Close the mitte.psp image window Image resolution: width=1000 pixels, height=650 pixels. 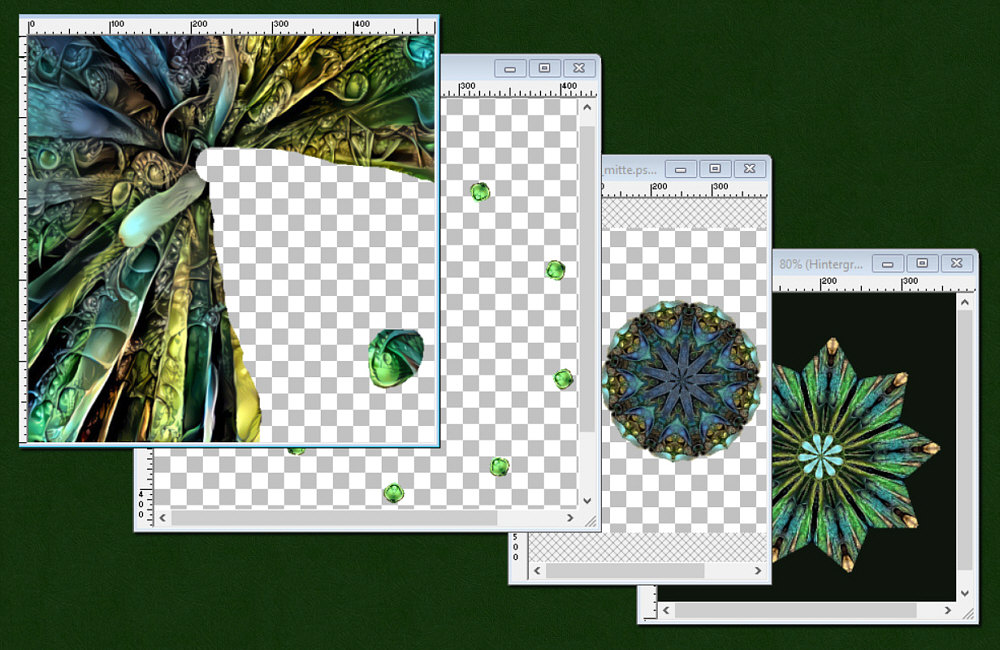coord(750,169)
